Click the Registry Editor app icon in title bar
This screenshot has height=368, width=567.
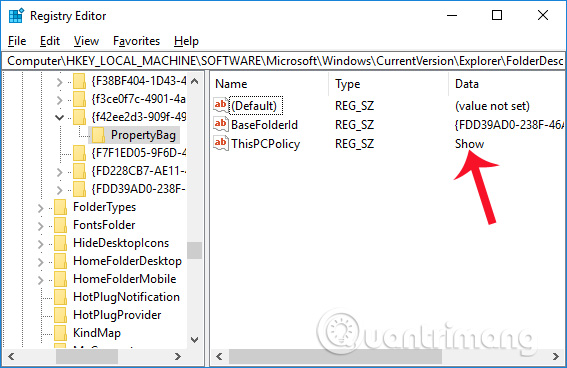point(16,16)
